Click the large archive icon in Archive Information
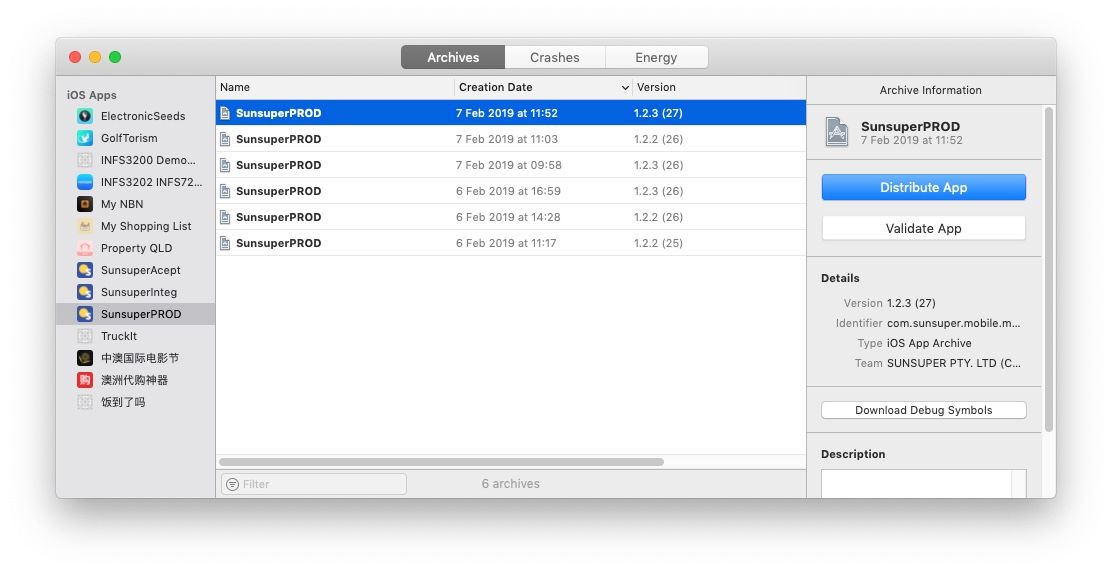The width and height of the screenshot is (1112, 572). click(837, 132)
